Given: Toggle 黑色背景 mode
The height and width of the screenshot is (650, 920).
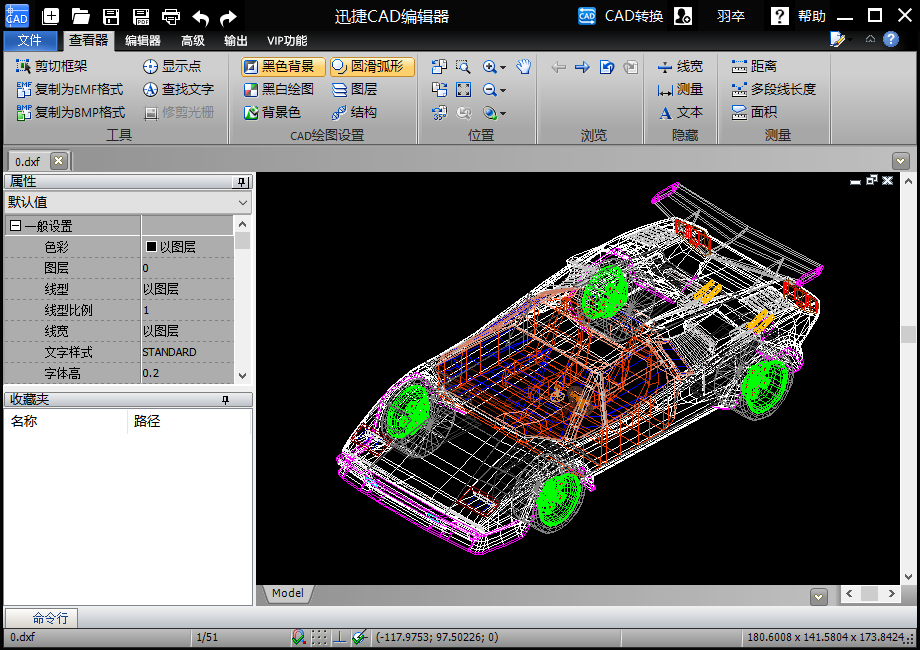Looking at the screenshot, I should click(283, 66).
